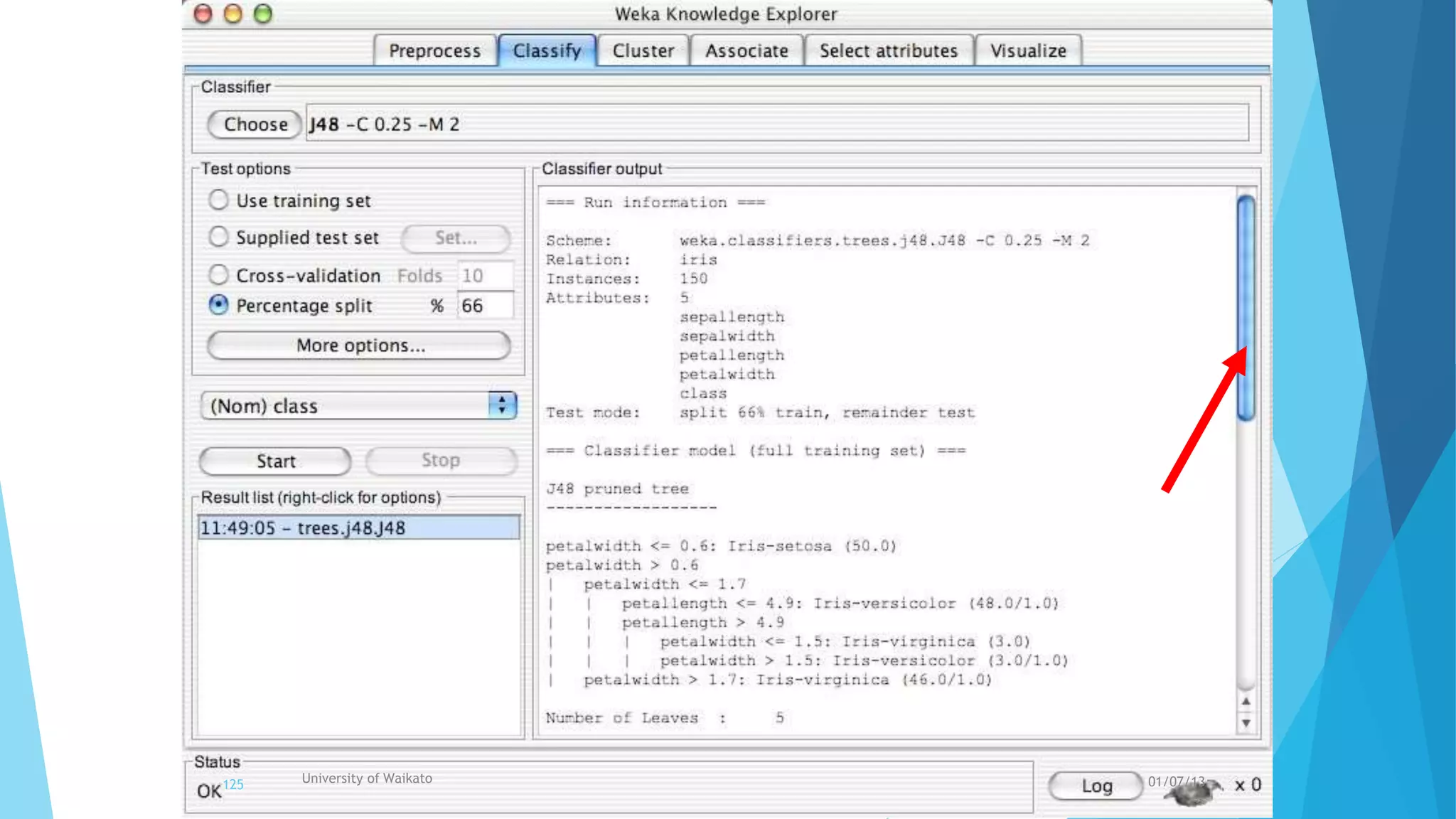The image size is (1456, 819).
Task: Switch to the Select attributes tab
Action: (x=888, y=50)
